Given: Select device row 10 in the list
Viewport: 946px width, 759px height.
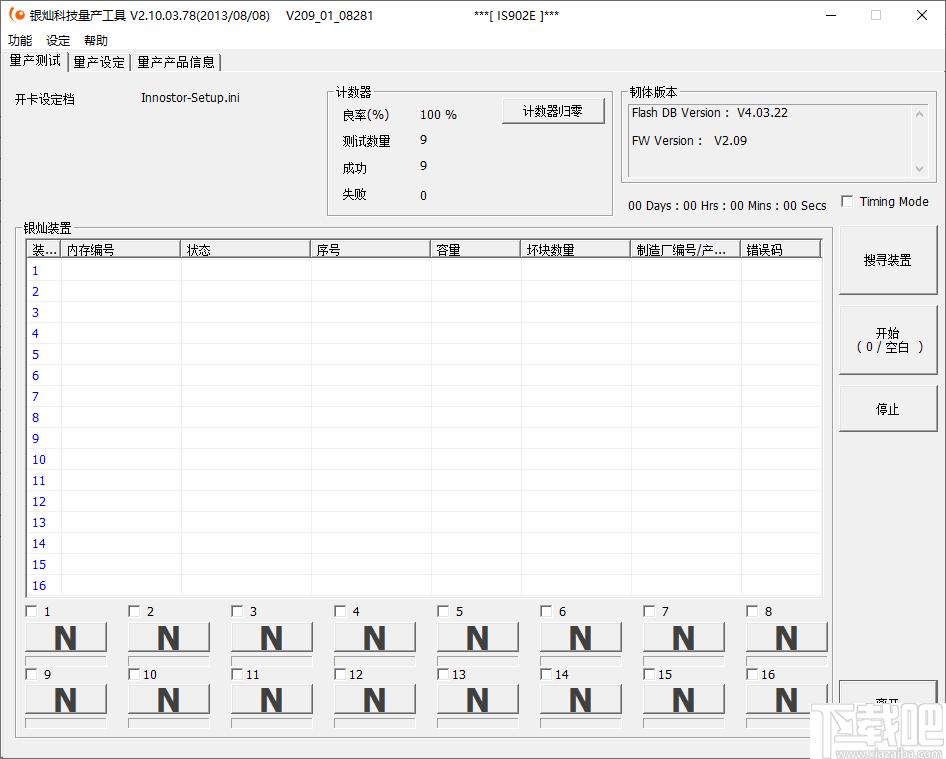Looking at the screenshot, I should 424,459.
